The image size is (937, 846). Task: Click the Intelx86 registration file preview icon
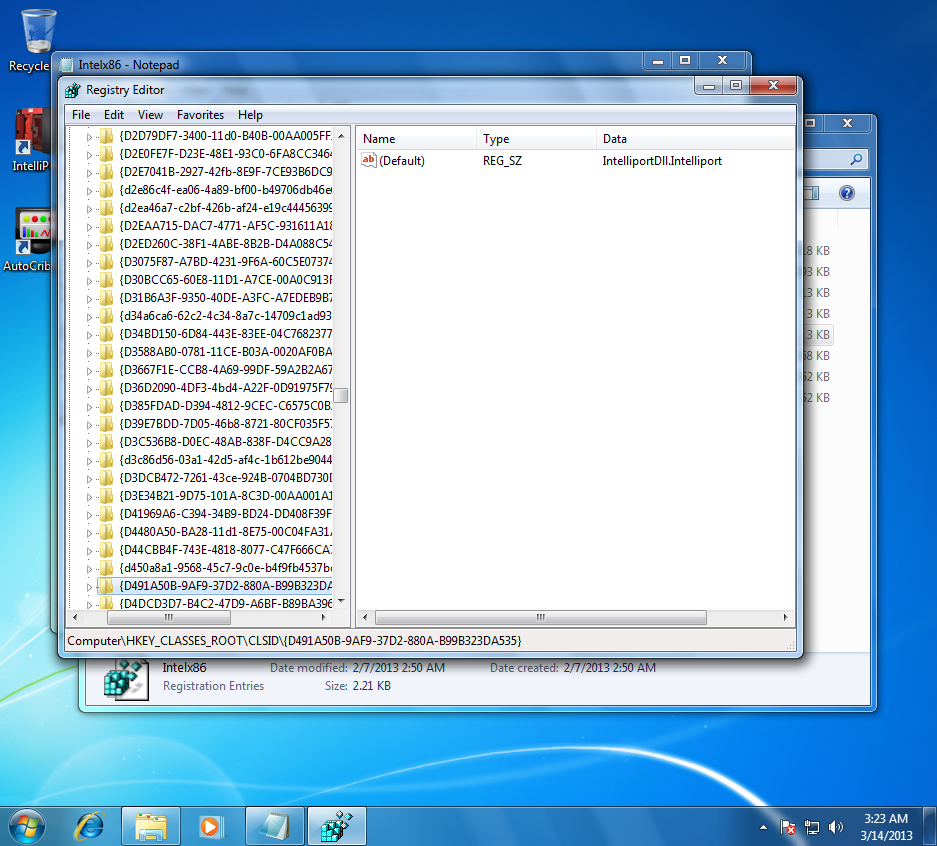[x=125, y=679]
